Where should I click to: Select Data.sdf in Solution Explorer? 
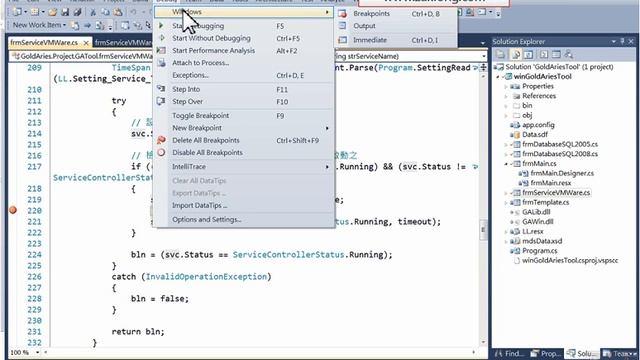[535, 135]
